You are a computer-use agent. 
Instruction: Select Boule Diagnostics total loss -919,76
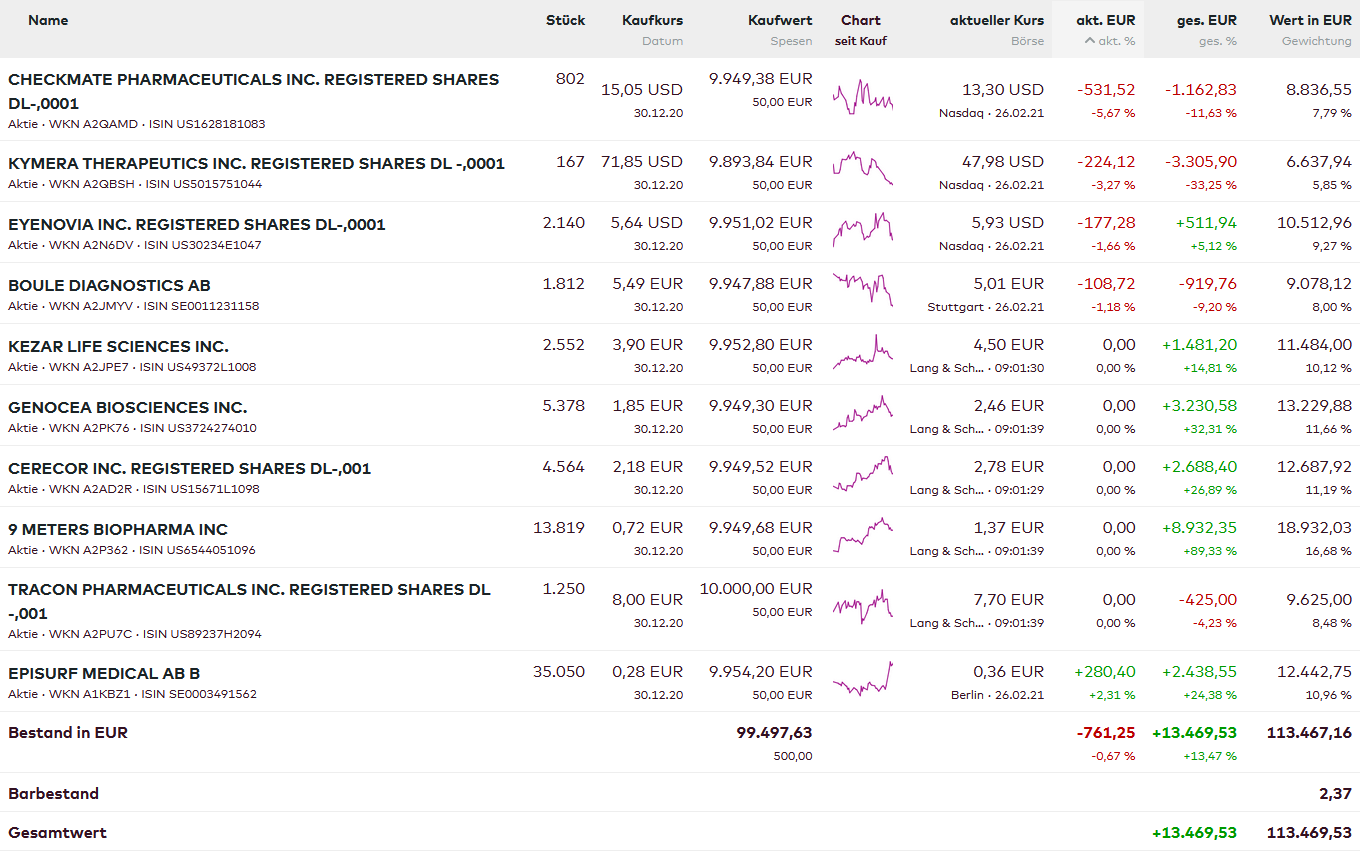(1207, 284)
